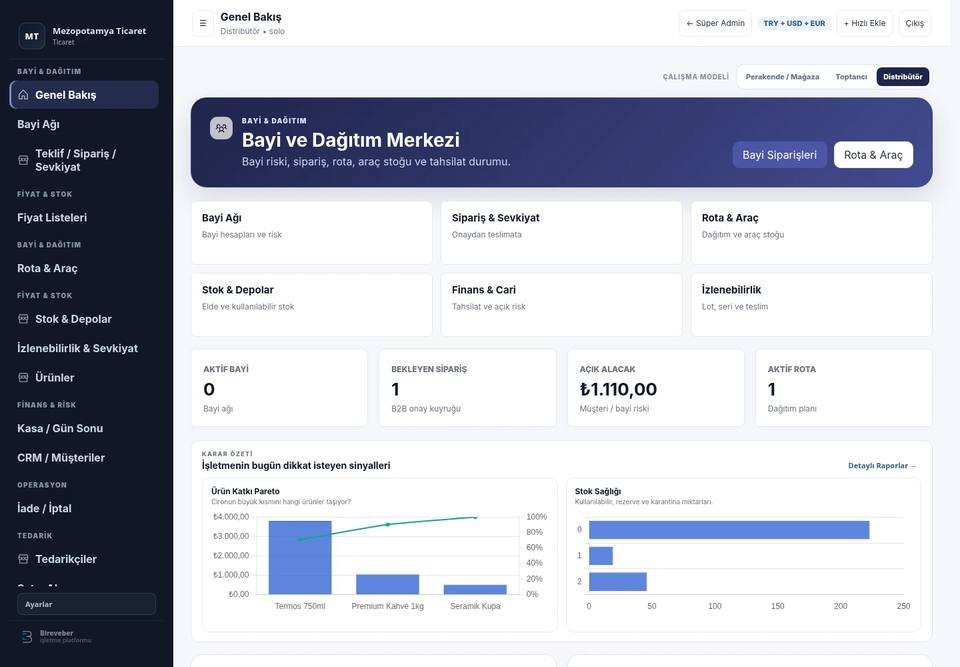
Task: Click the Premium Kahve 1kg bar in the Pareto chart
Action: (388, 584)
